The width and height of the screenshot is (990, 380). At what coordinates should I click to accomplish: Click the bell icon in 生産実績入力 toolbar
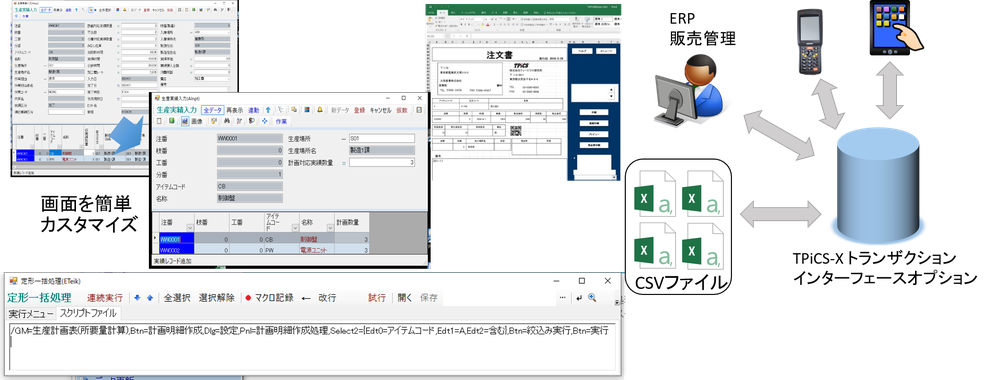pyautogui.click(x=320, y=110)
